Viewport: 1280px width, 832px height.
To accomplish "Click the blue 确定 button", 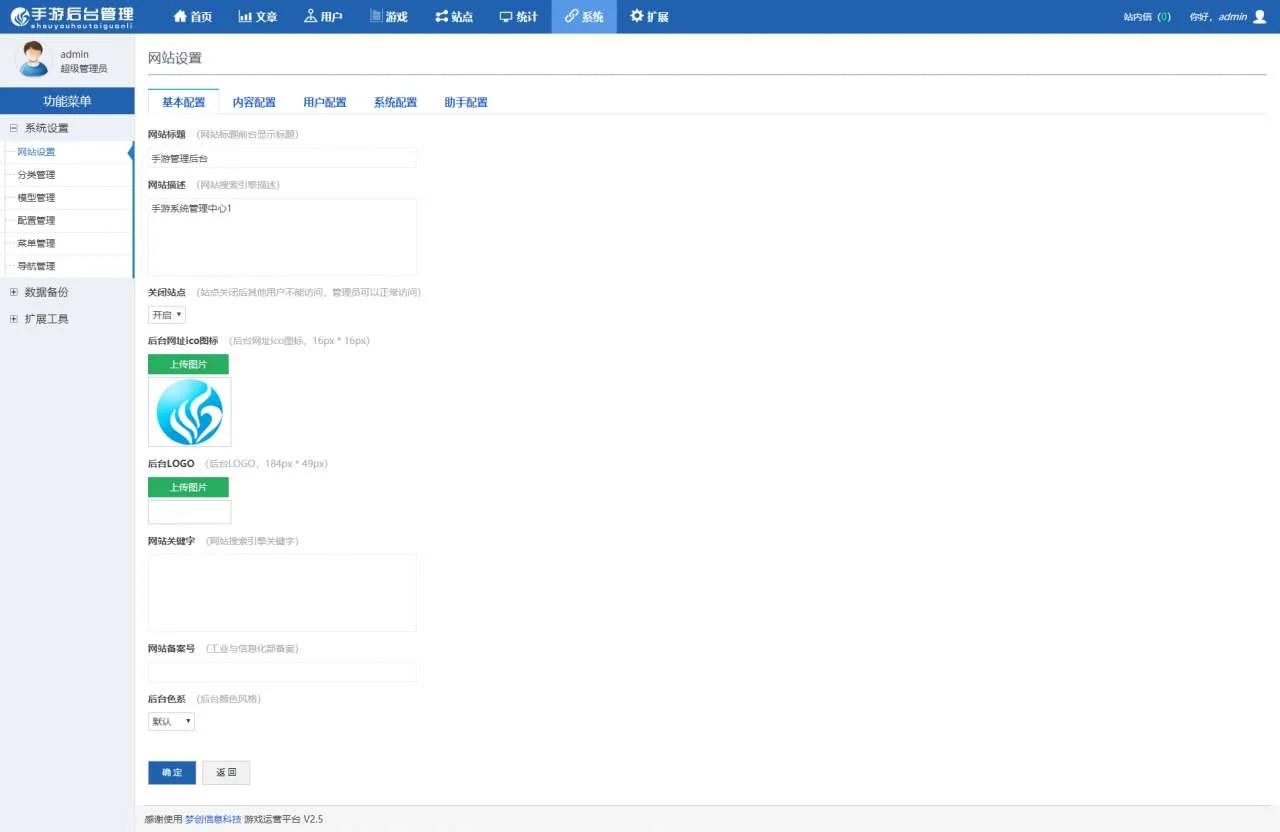I will (172, 773).
